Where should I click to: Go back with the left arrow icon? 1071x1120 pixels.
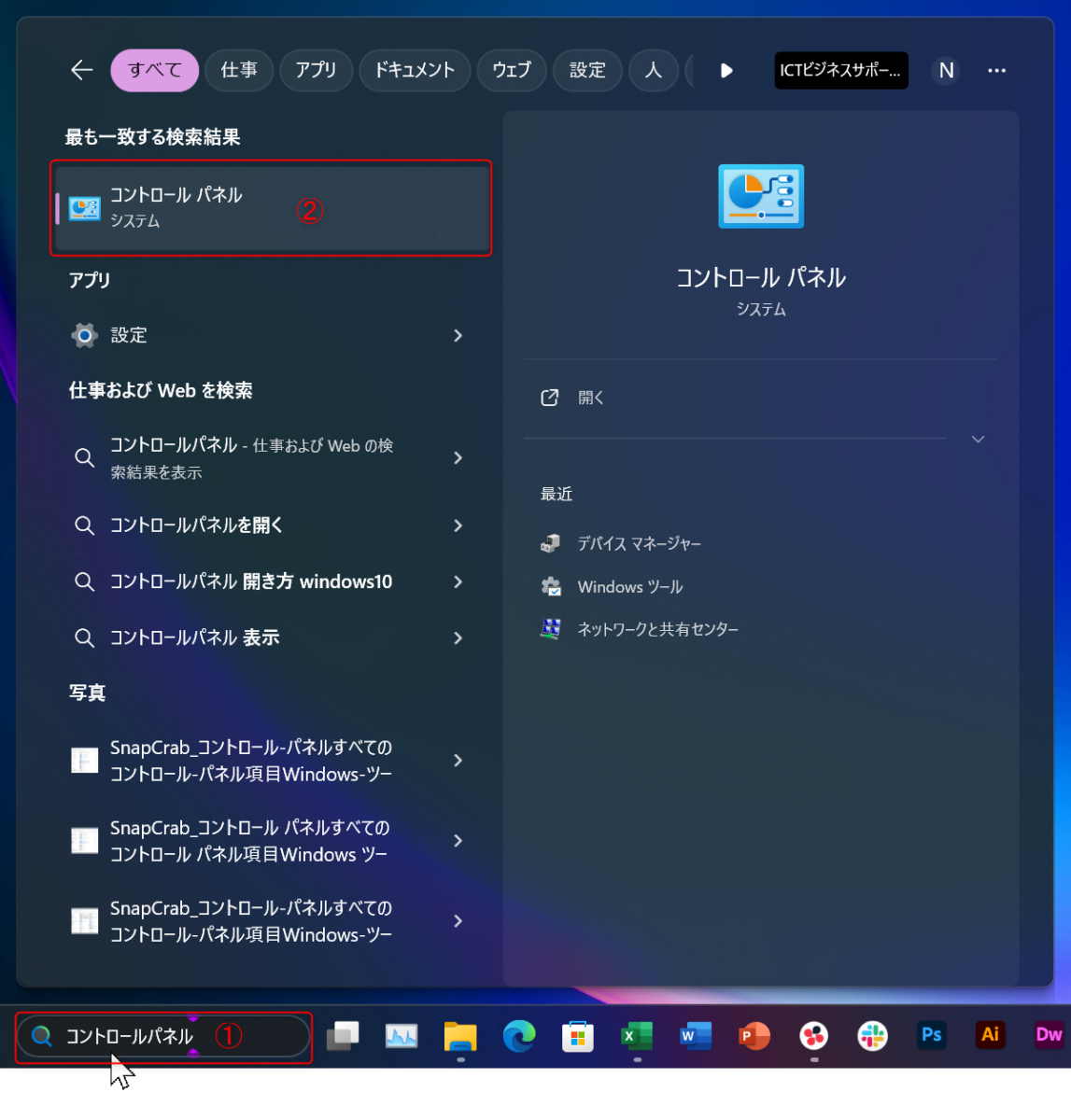82,70
